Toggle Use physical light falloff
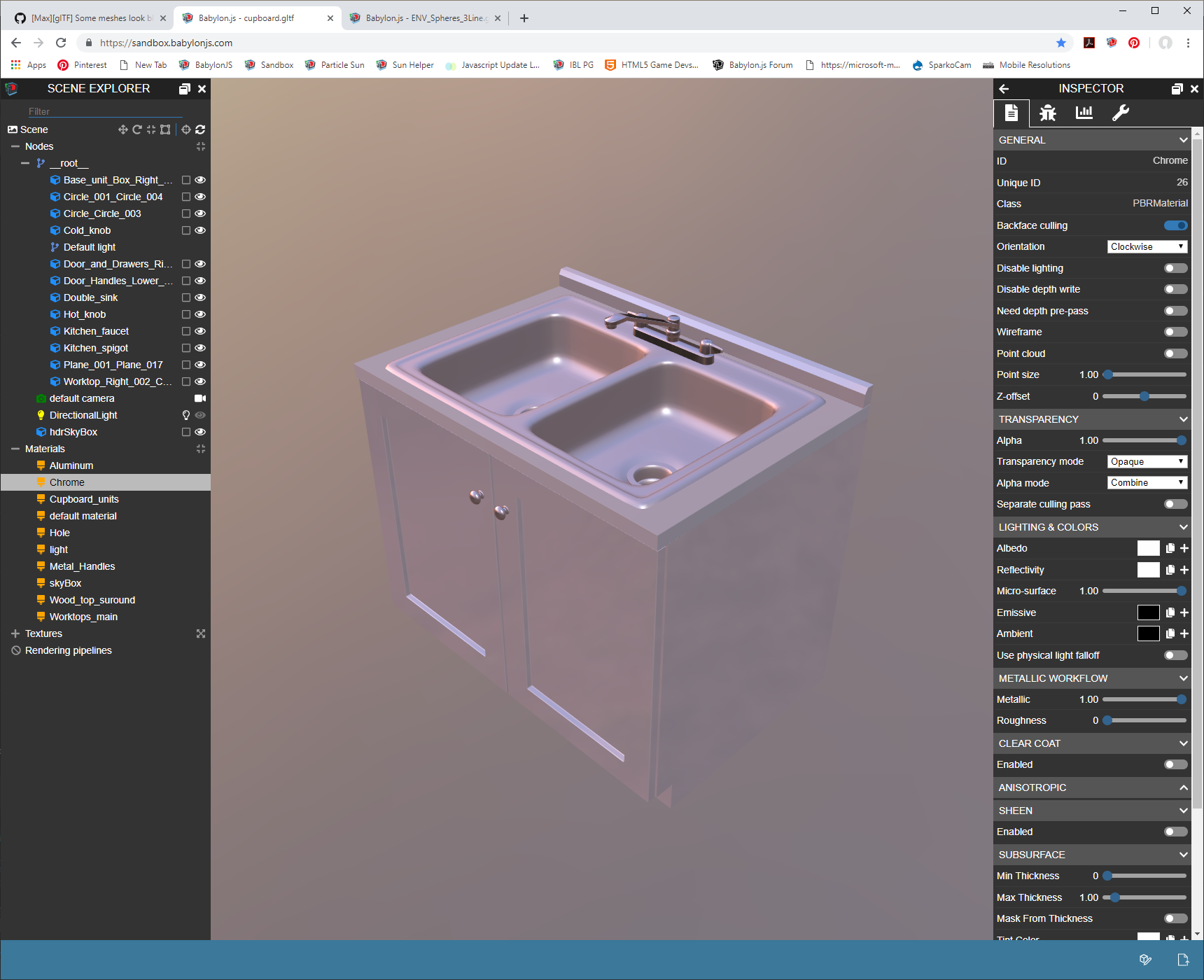The image size is (1204, 980). pyautogui.click(x=1176, y=655)
